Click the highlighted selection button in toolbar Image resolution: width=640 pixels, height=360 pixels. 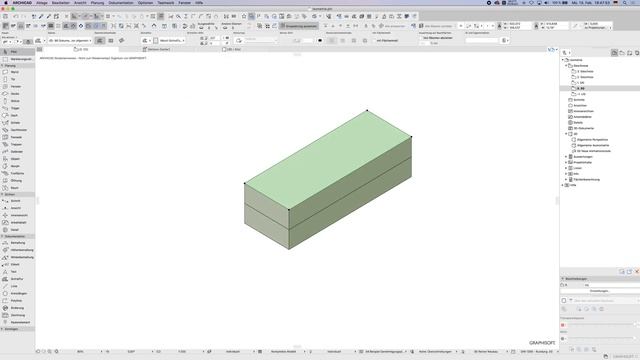(299, 26)
